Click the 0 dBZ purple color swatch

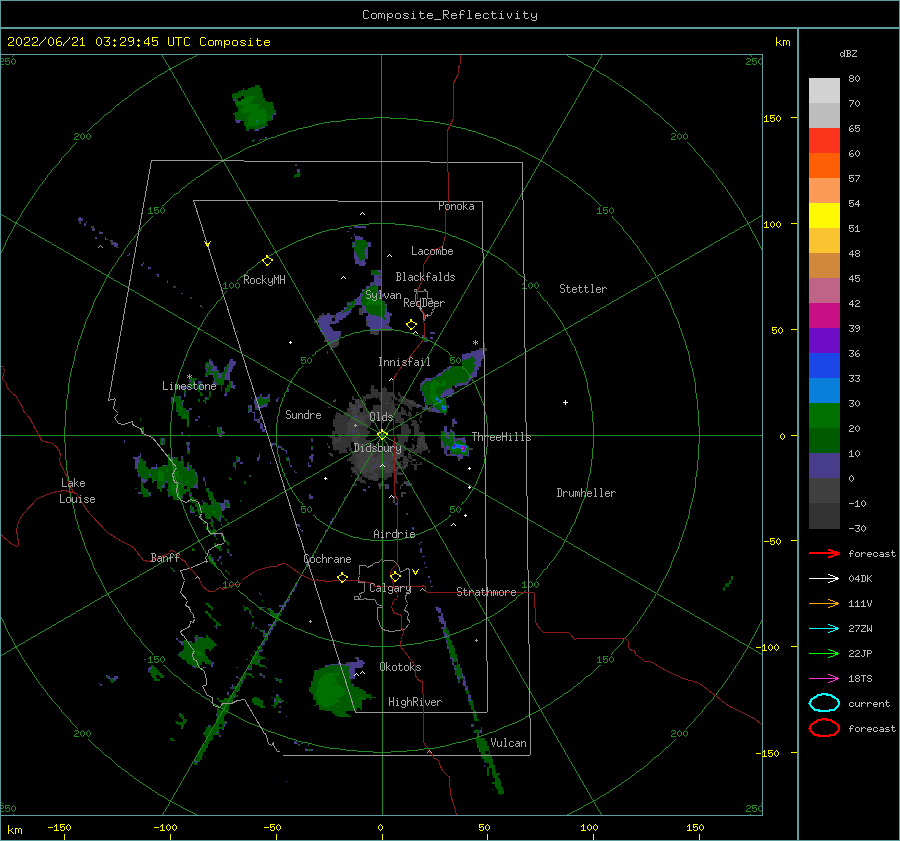(x=824, y=465)
